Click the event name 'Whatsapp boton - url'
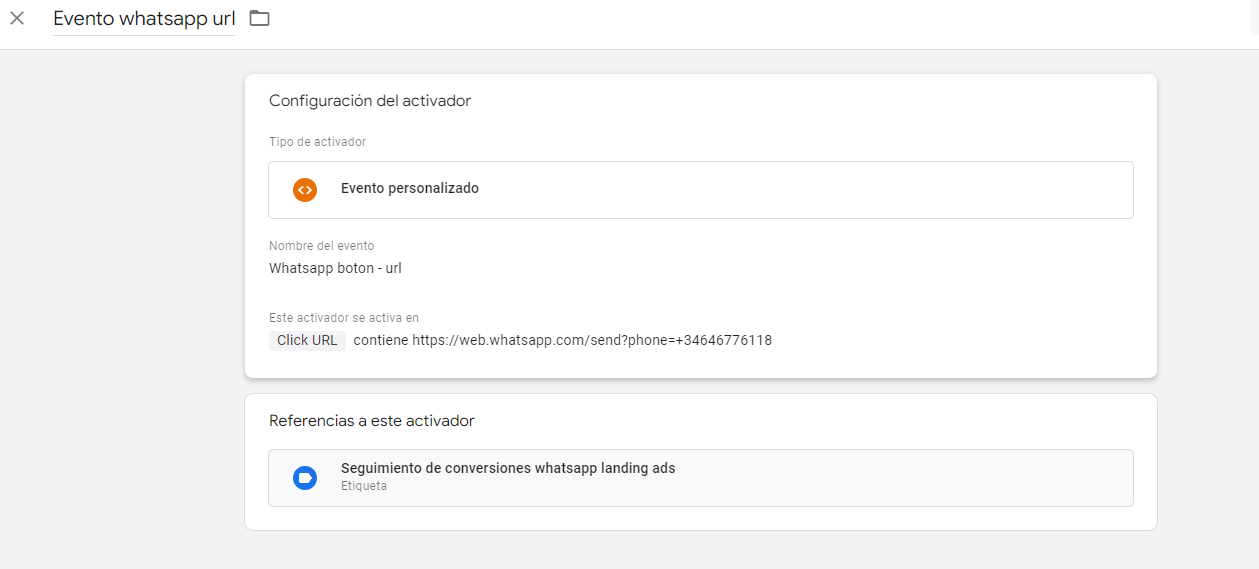Image resolution: width=1259 pixels, height=569 pixels. [335, 268]
